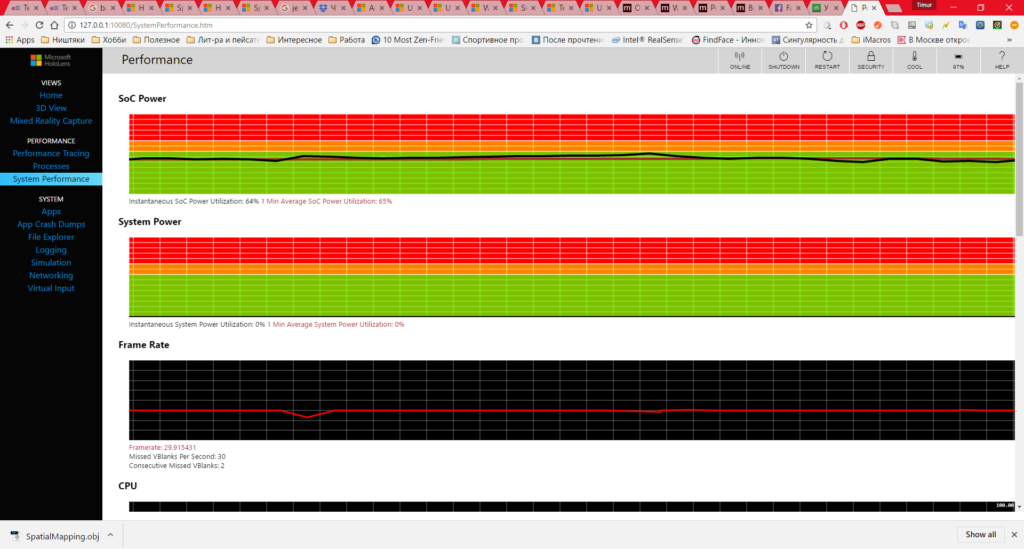Click the Cool thermometer status icon

pos(914,57)
